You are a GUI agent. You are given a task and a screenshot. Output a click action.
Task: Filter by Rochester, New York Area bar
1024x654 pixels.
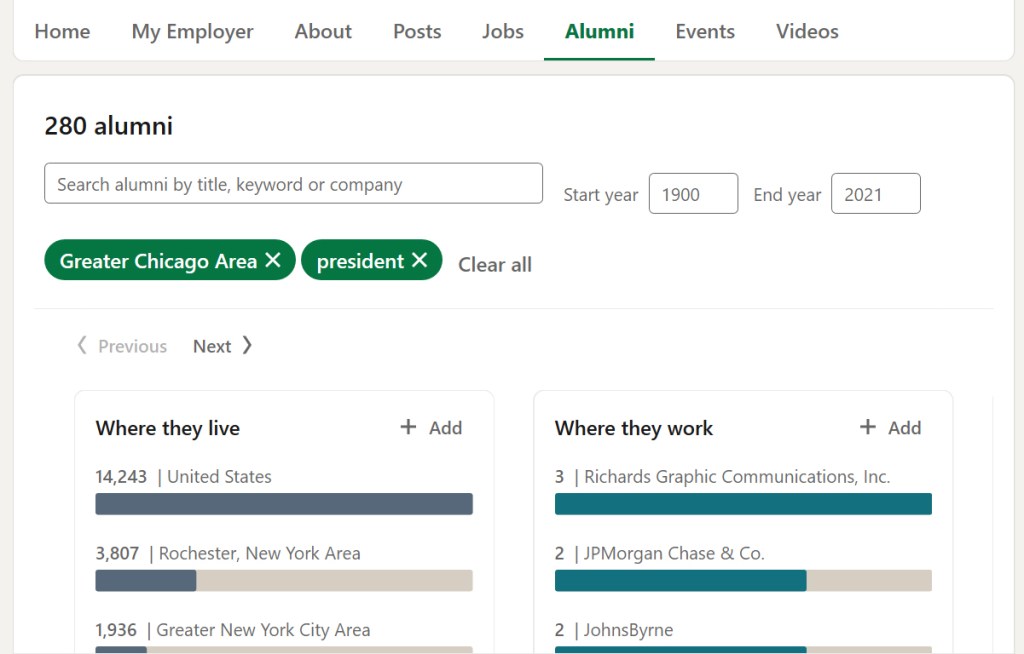(284, 580)
